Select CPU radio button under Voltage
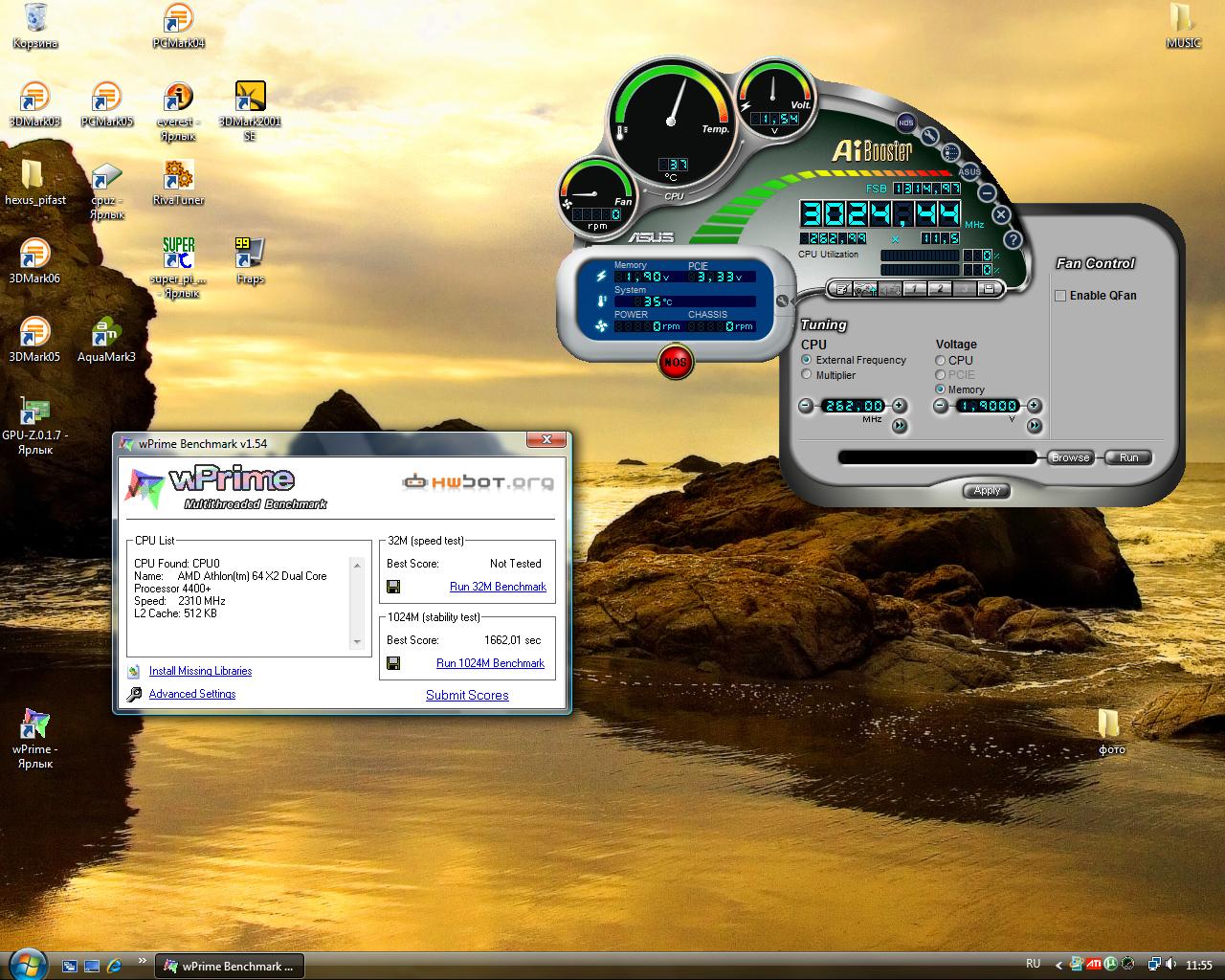1225x980 pixels. pyautogui.click(x=941, y=361)
